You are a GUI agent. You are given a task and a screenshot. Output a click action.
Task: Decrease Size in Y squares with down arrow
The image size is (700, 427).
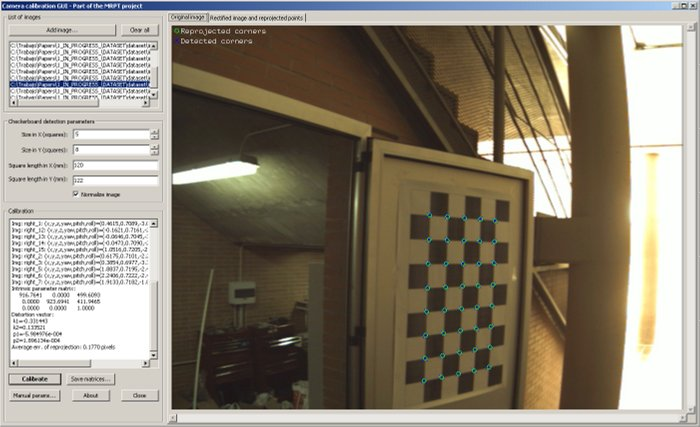coord(155,151)
